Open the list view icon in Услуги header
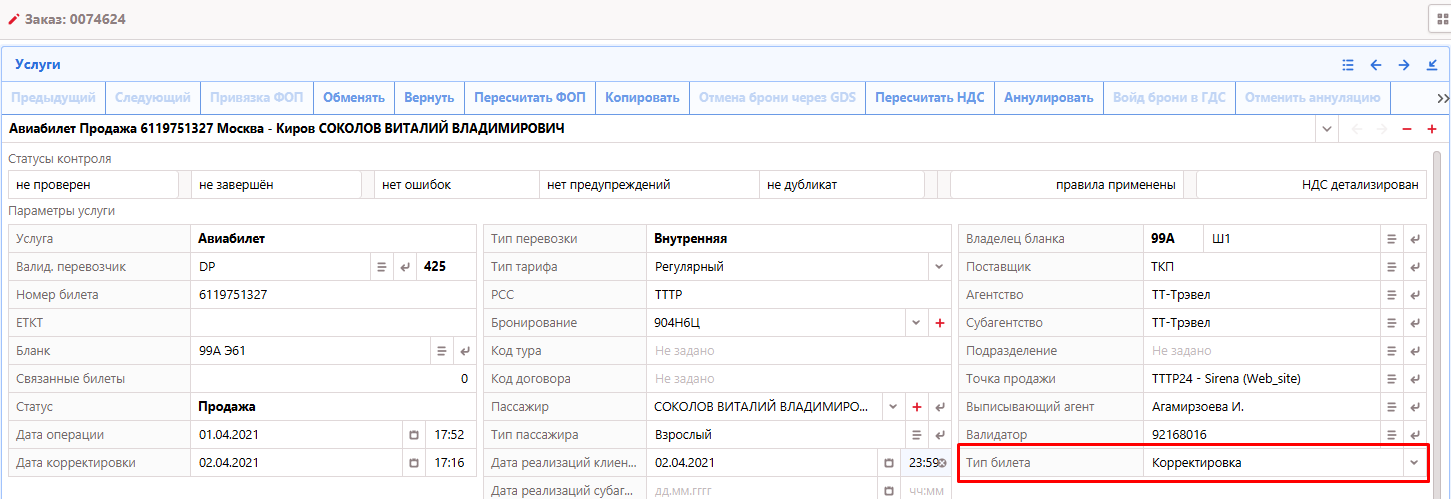Image resolution: width=1451 pixels, height=499 pixels. (1348, 65)
